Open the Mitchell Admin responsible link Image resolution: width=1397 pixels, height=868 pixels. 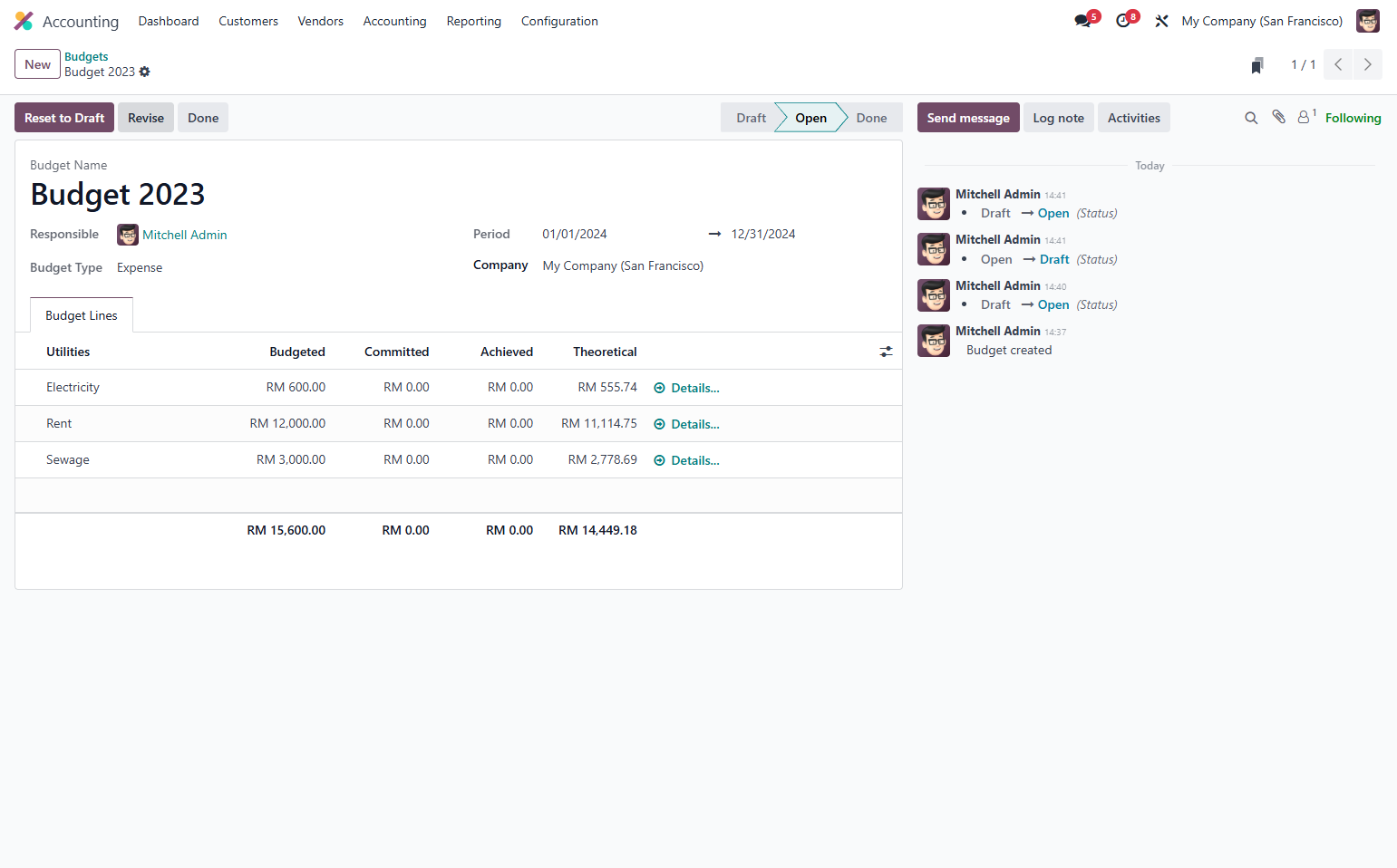tap(185, 235)
